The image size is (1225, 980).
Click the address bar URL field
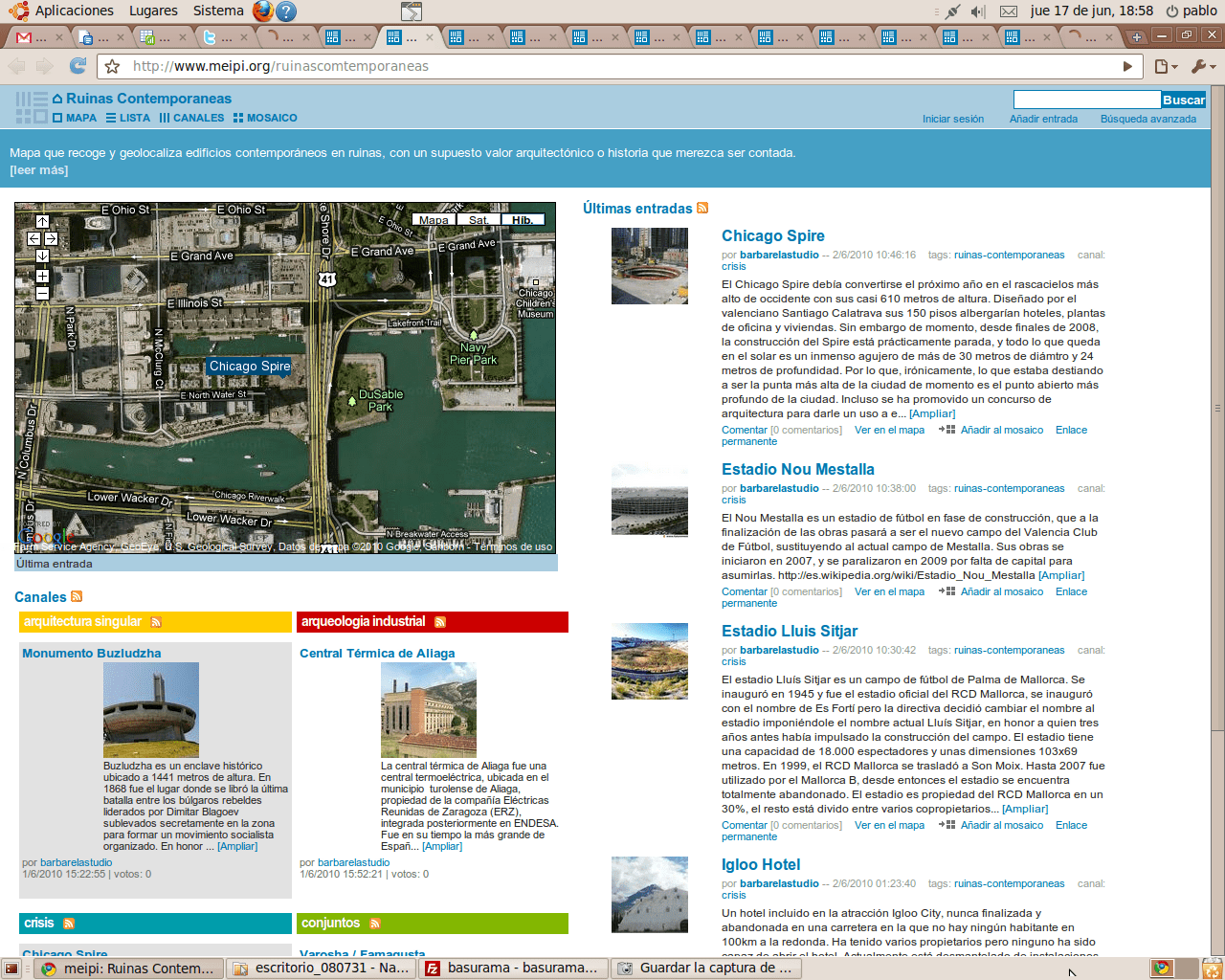pyautogui.click(x=612, y=66)
